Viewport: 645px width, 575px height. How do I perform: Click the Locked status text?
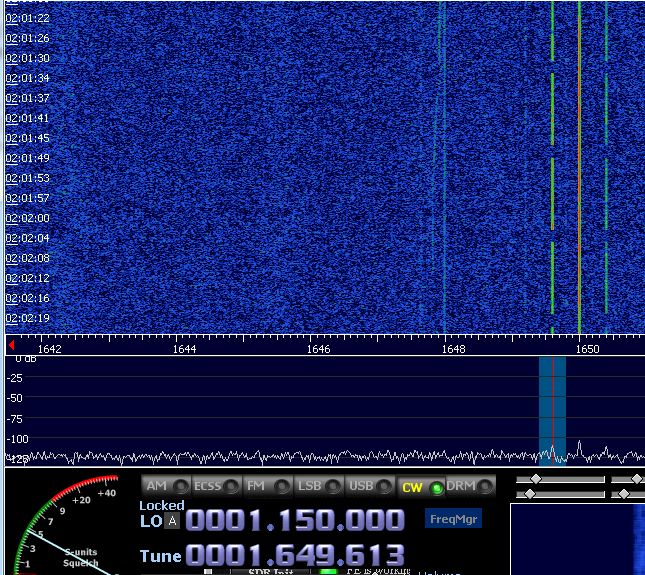(162, 505)
